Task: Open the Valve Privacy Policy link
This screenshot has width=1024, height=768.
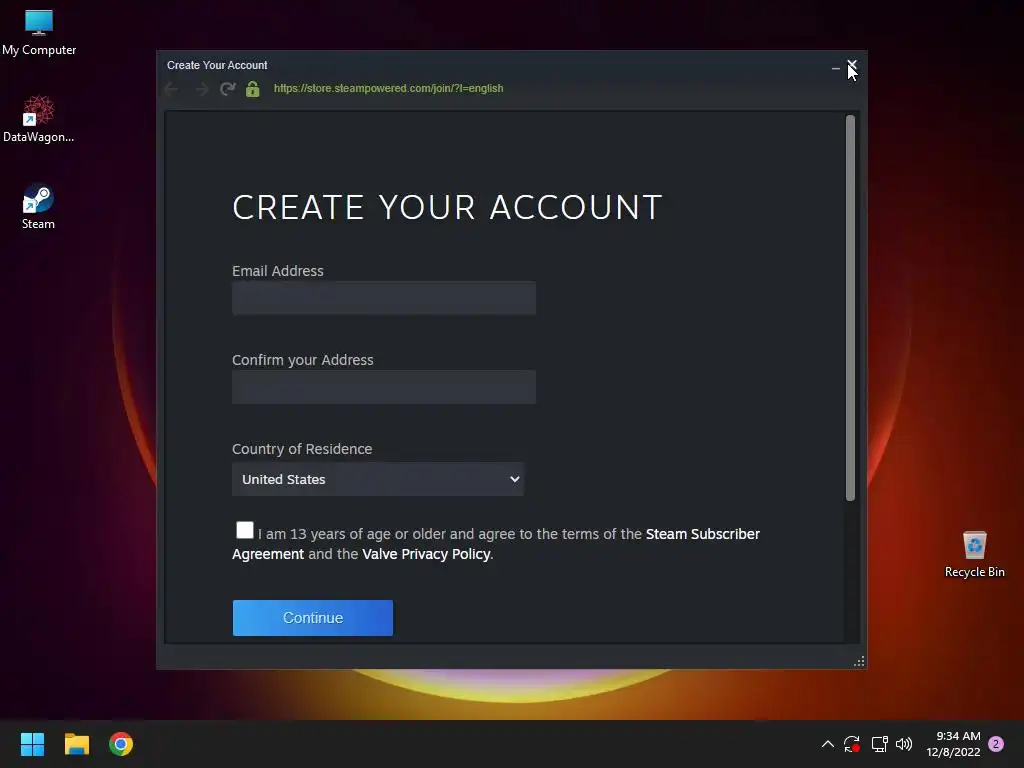Action: (426, 554)
